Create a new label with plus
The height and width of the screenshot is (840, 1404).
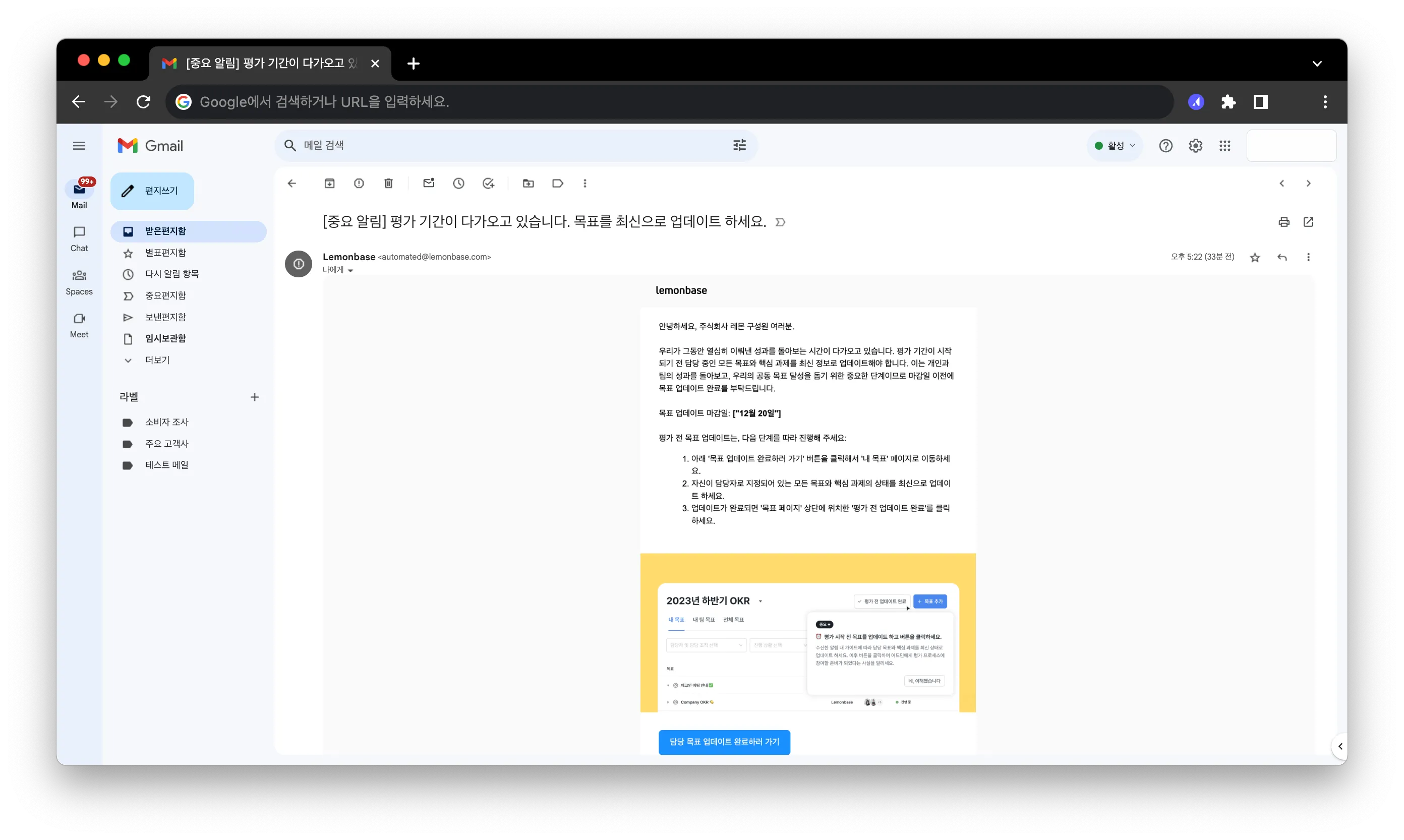click(x=255, y=397)
